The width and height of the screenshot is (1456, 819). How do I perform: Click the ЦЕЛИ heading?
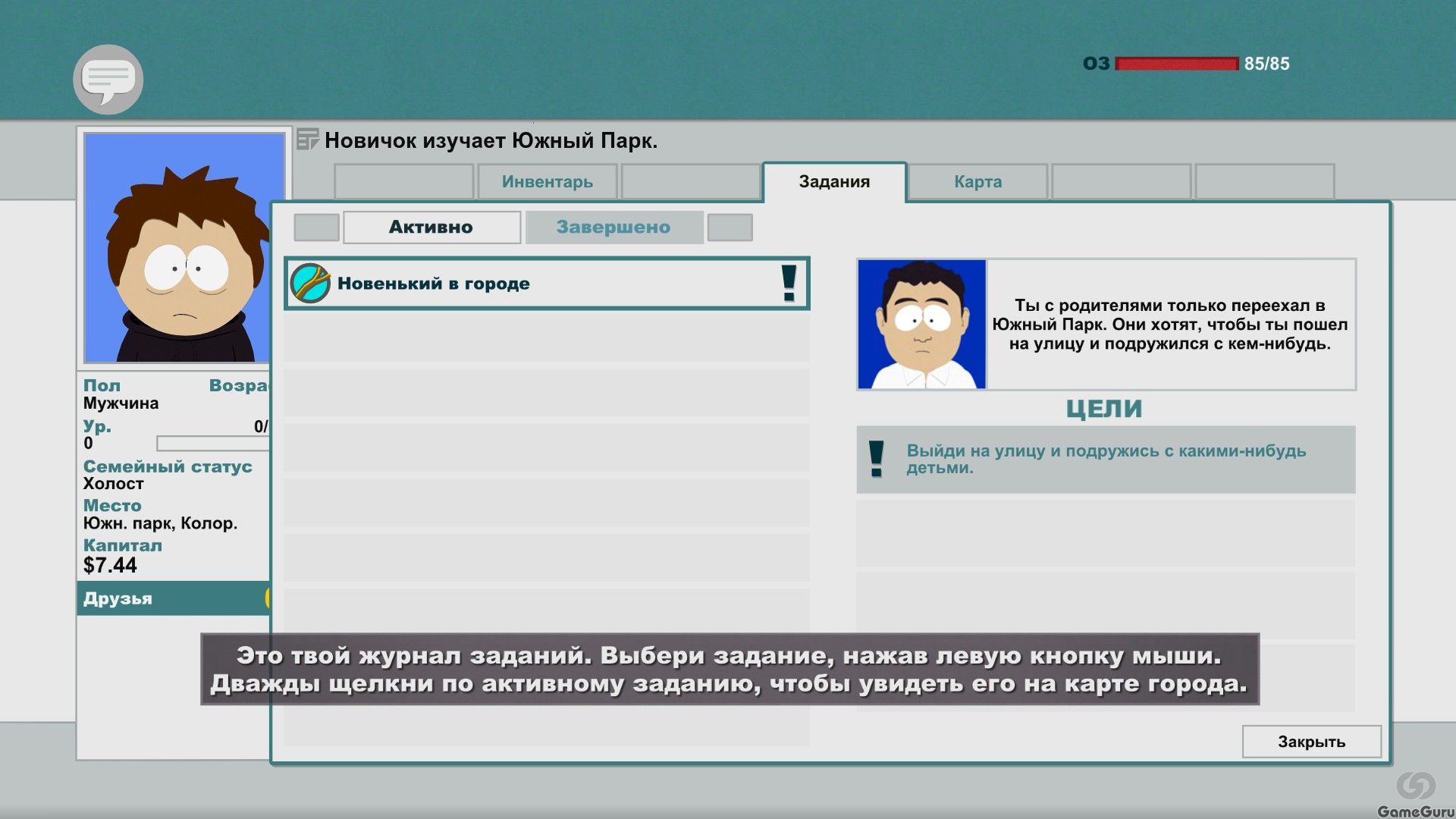(1104, 409)
